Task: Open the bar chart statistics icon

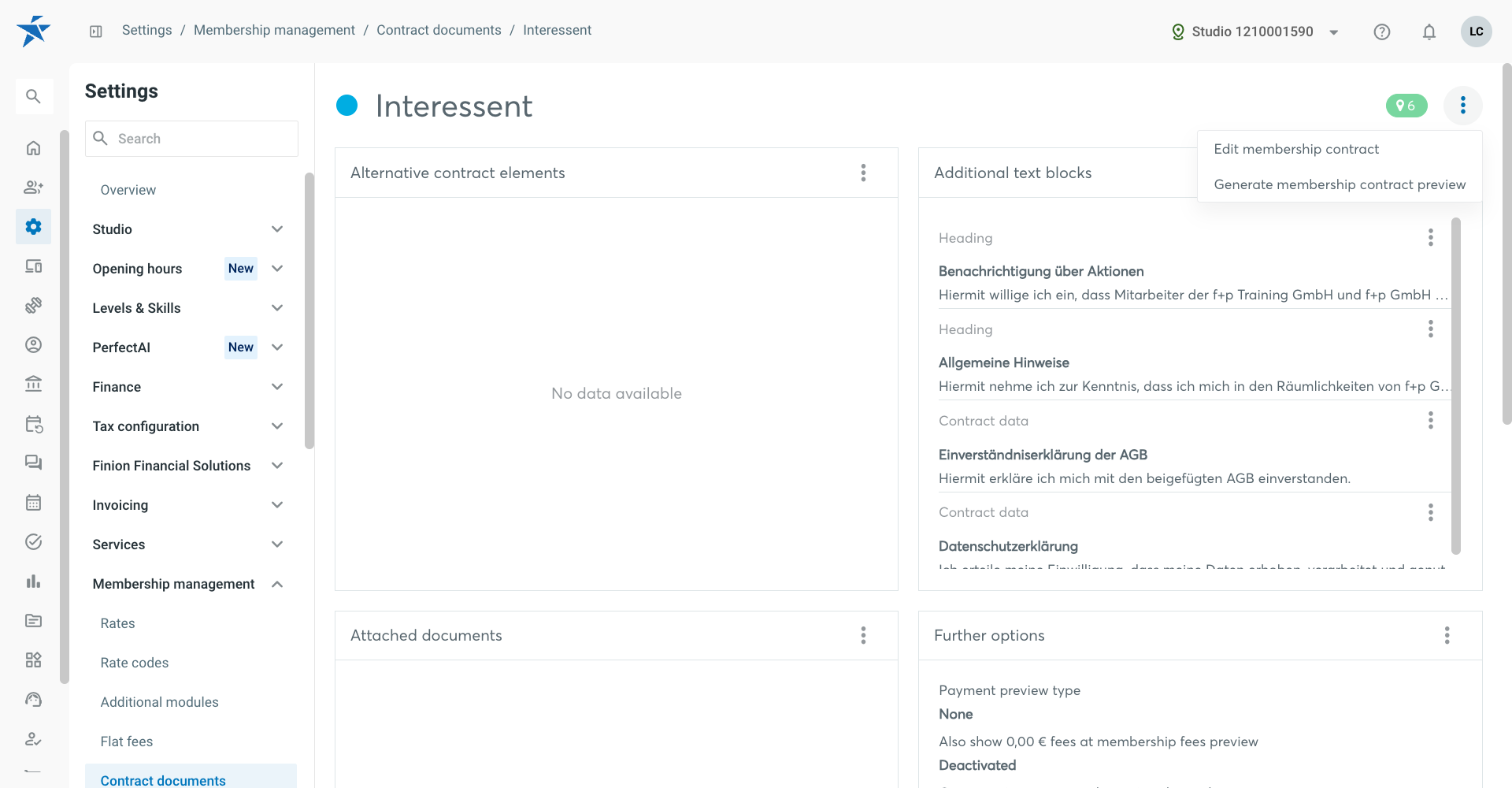Action: pyautogui.click(x=33, y=582)
